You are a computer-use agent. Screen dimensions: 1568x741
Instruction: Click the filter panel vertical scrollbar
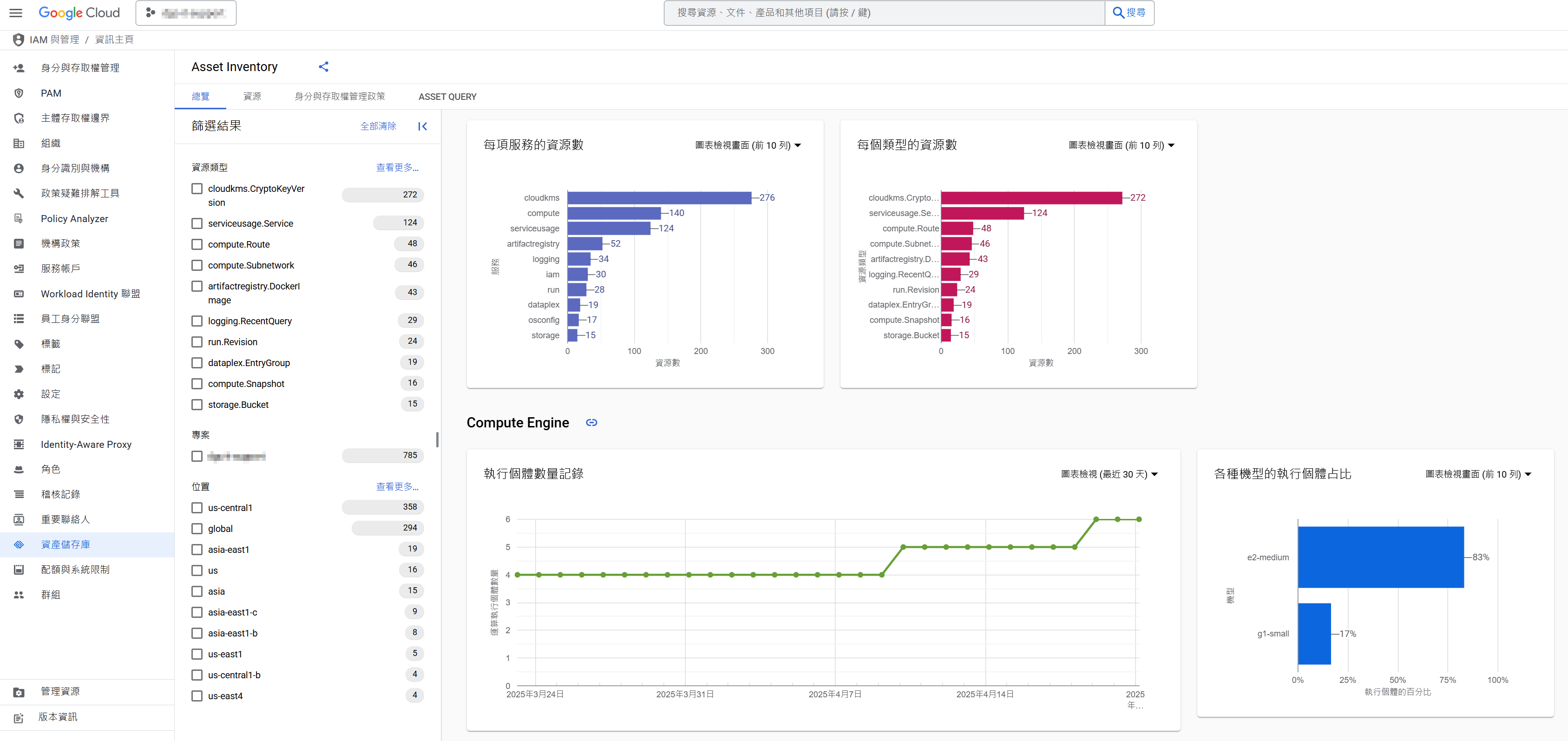(x=437, y=439)
